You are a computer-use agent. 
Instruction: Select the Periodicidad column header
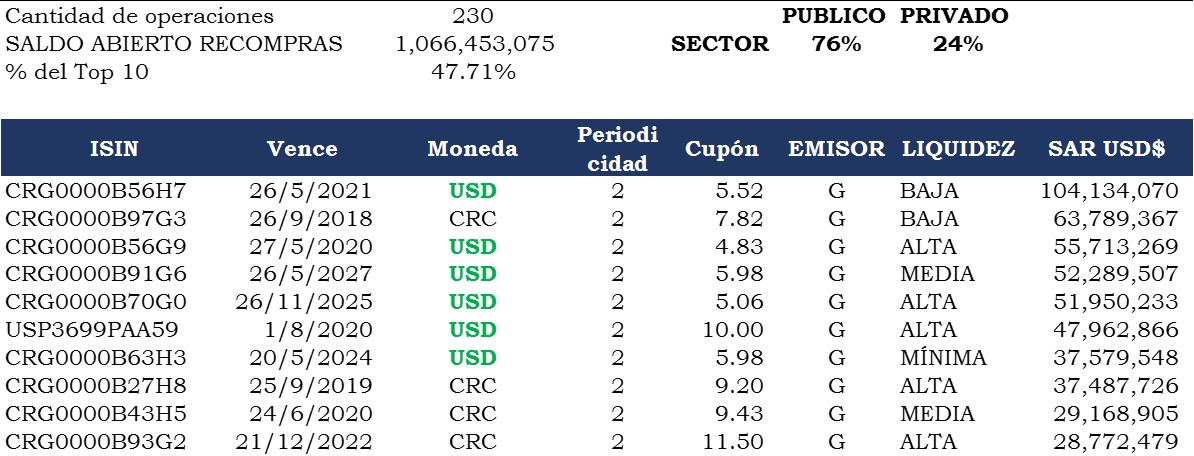pyautogui.click(x=617, y=148)
